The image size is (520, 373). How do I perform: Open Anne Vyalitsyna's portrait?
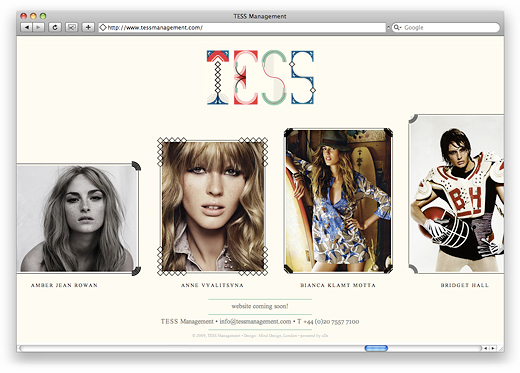(x=213, y=206)
